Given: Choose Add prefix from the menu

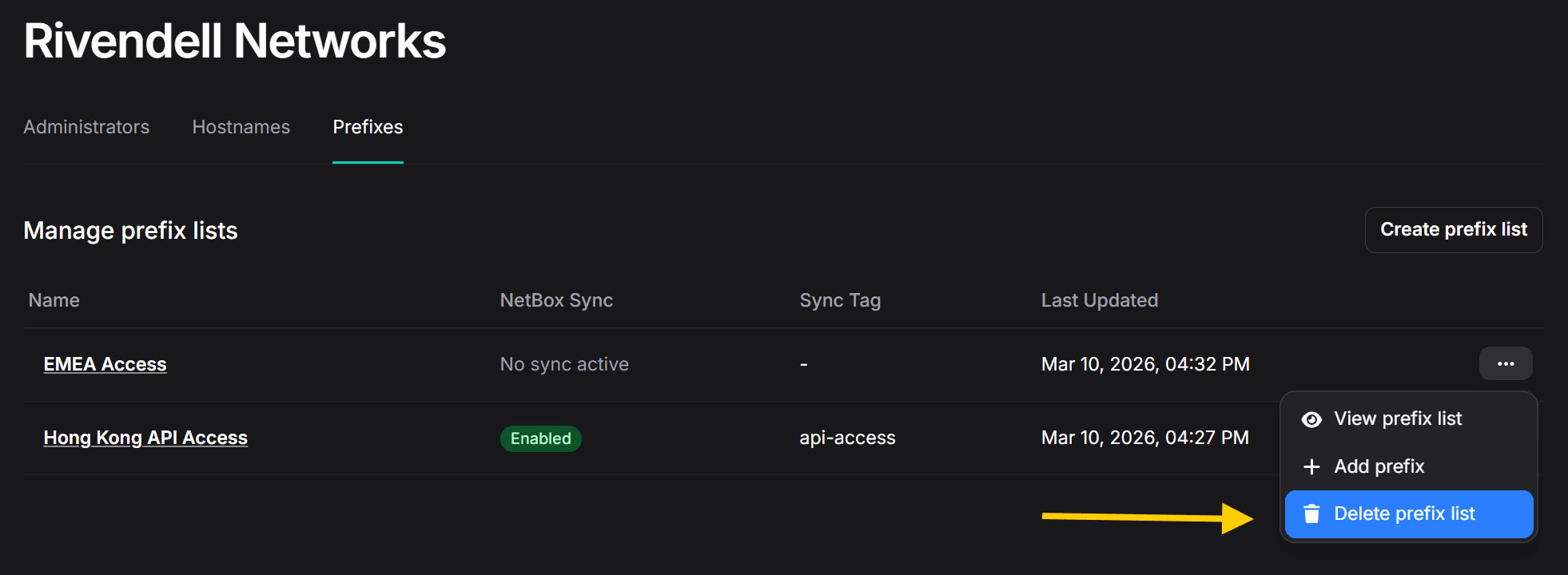Looking at the screenshot, I should tap(1409, 466).
